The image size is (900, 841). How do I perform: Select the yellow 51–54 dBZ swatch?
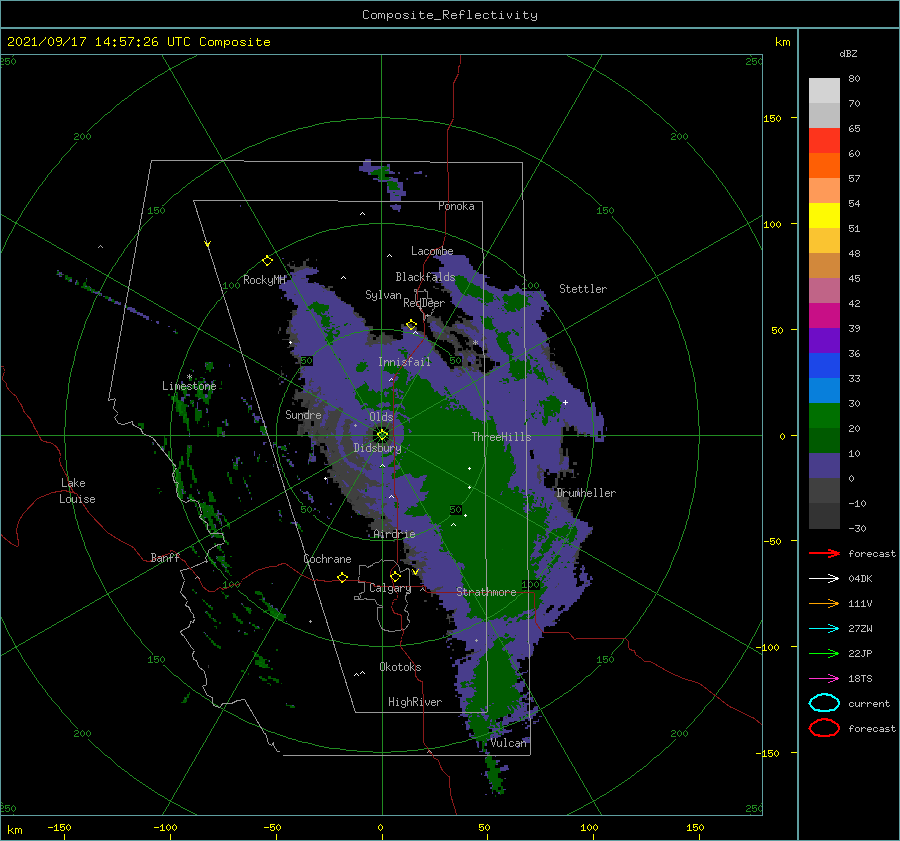(824, 216)
